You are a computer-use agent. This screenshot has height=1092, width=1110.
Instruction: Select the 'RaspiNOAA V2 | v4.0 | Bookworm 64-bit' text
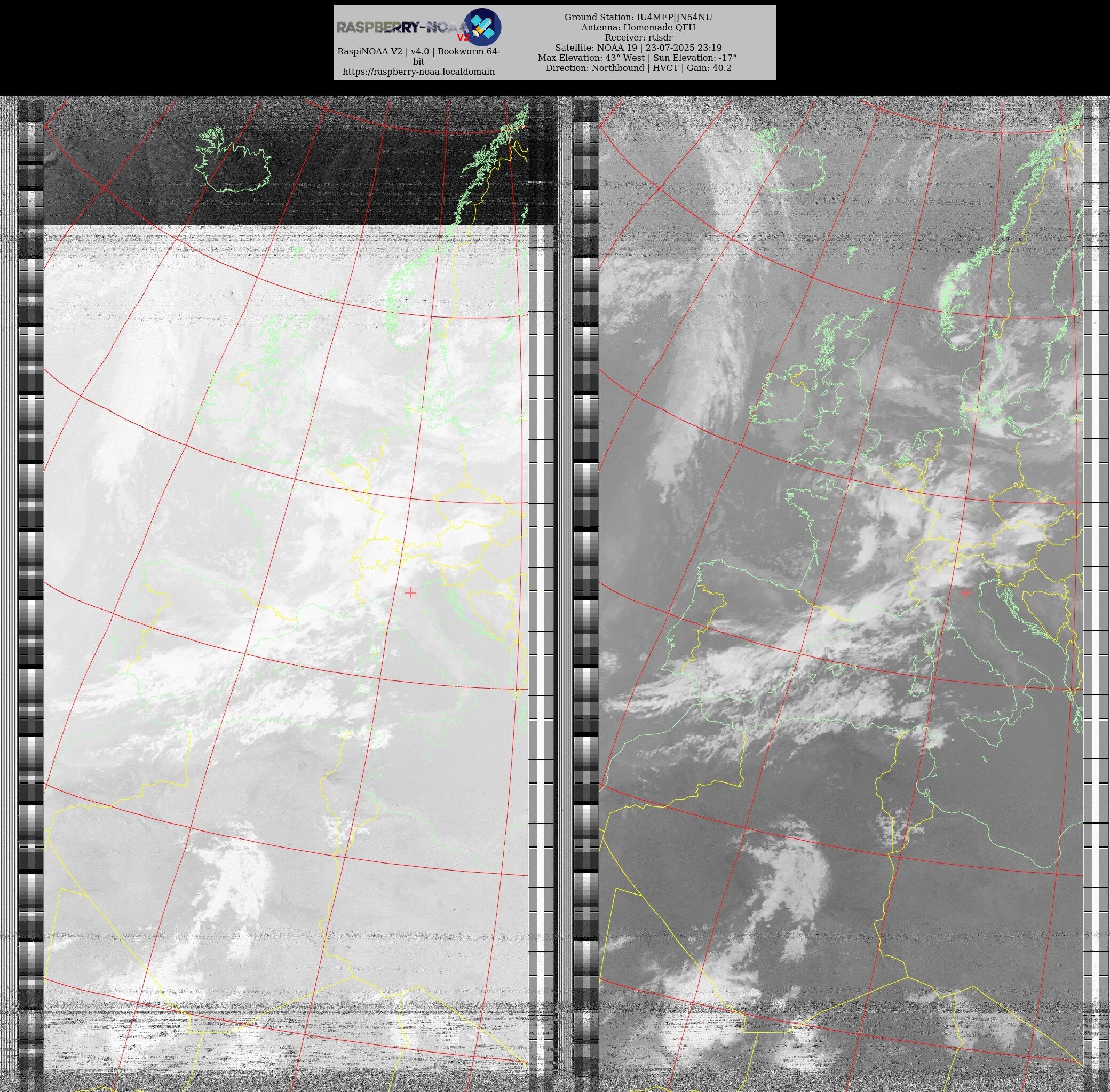pos(418,56)
